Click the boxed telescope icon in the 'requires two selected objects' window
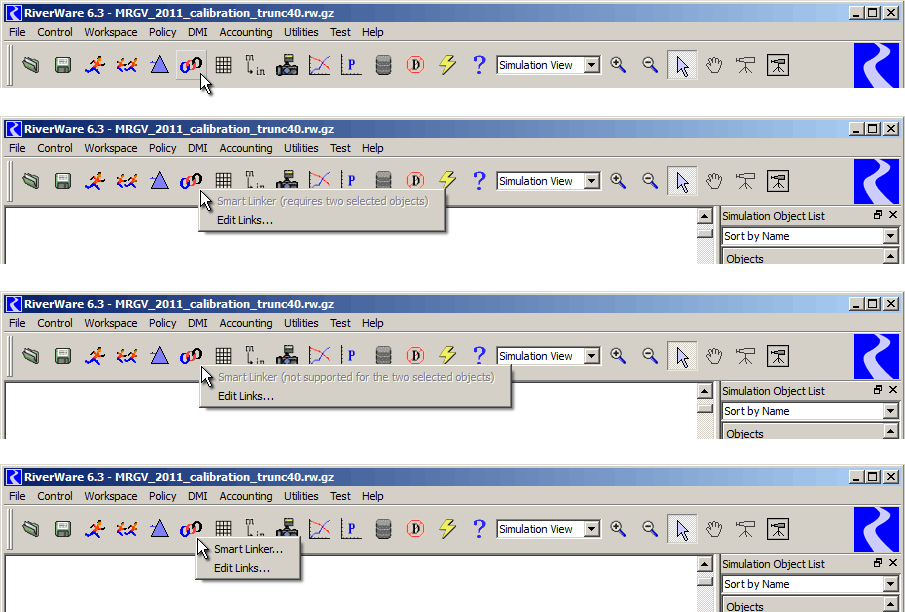The height and width of the screenshot is (612, 905). (778, 181)
